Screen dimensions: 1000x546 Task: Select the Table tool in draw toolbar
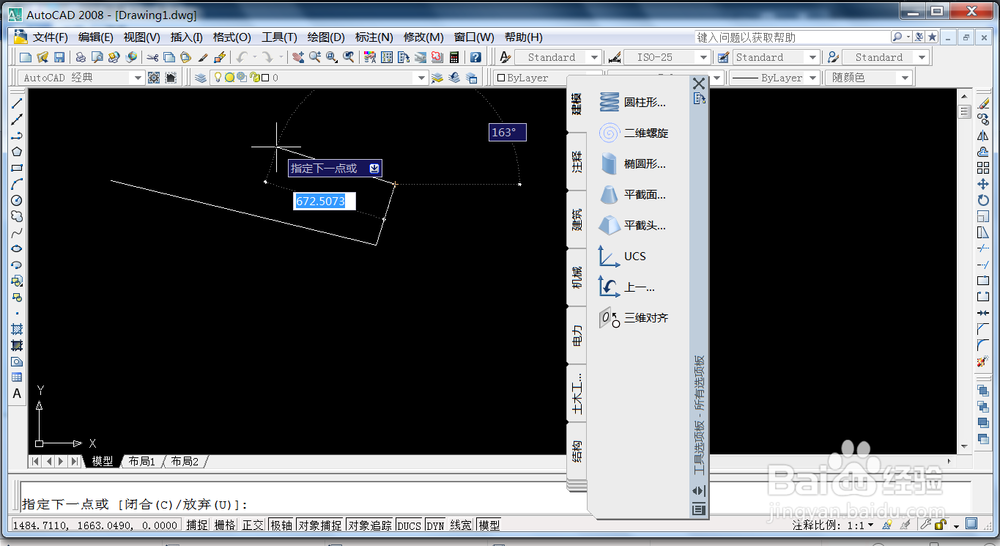[x=17, y=378]
